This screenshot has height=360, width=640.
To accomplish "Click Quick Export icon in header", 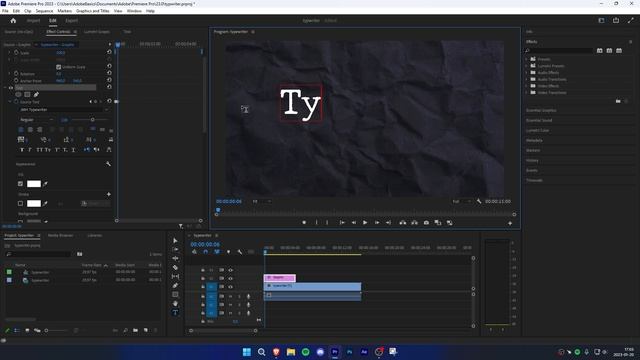I will point(616,20).
